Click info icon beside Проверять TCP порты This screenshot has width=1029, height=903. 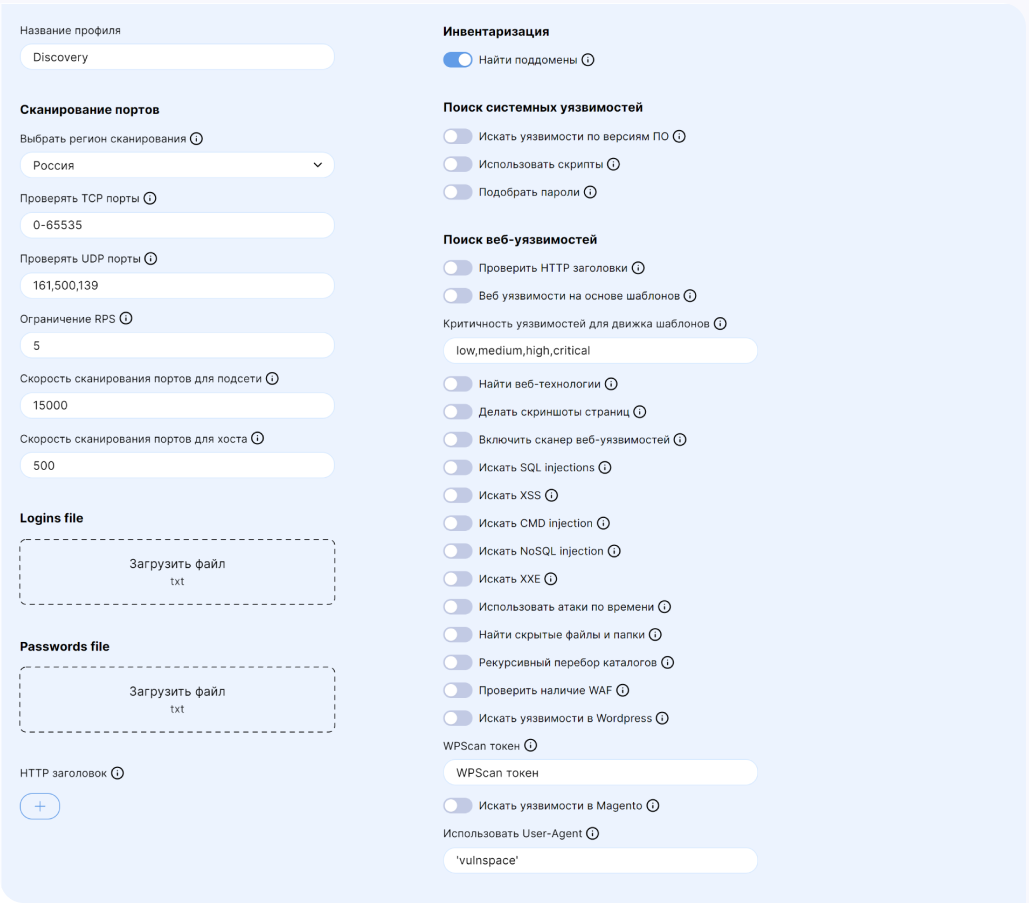[x=150, y=199]
